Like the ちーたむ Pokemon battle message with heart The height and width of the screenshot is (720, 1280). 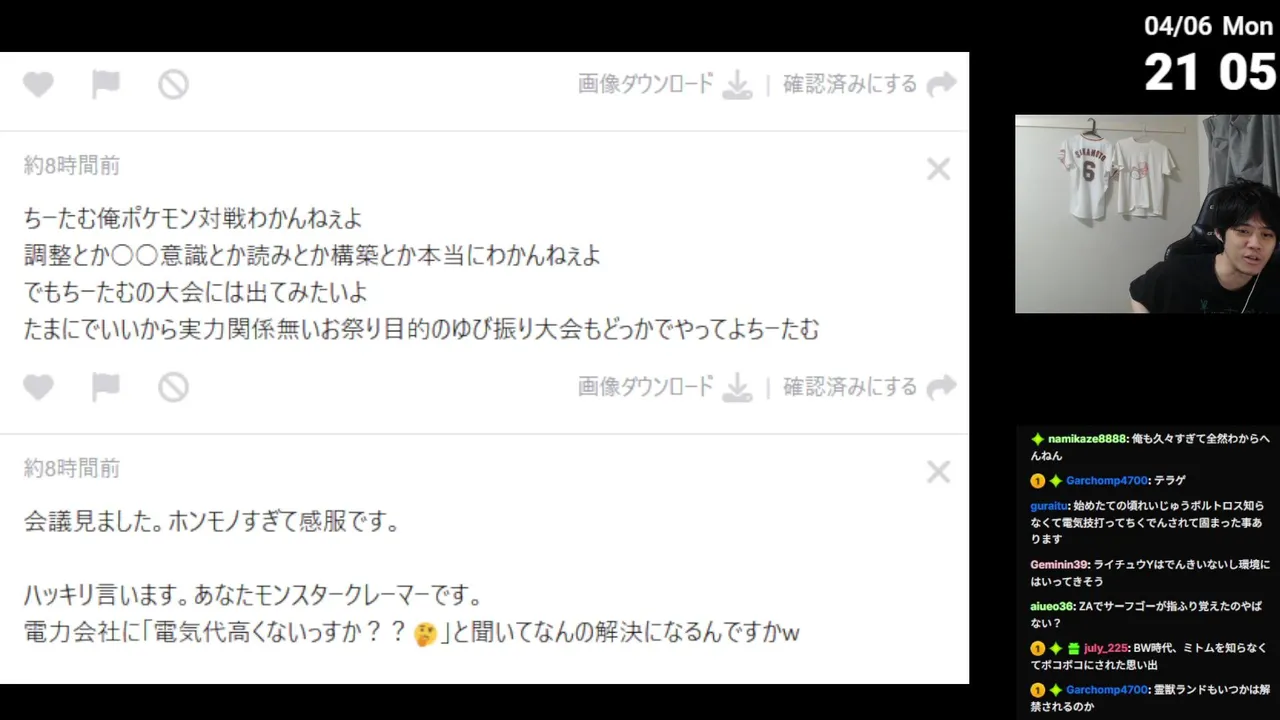click(38, 387)
